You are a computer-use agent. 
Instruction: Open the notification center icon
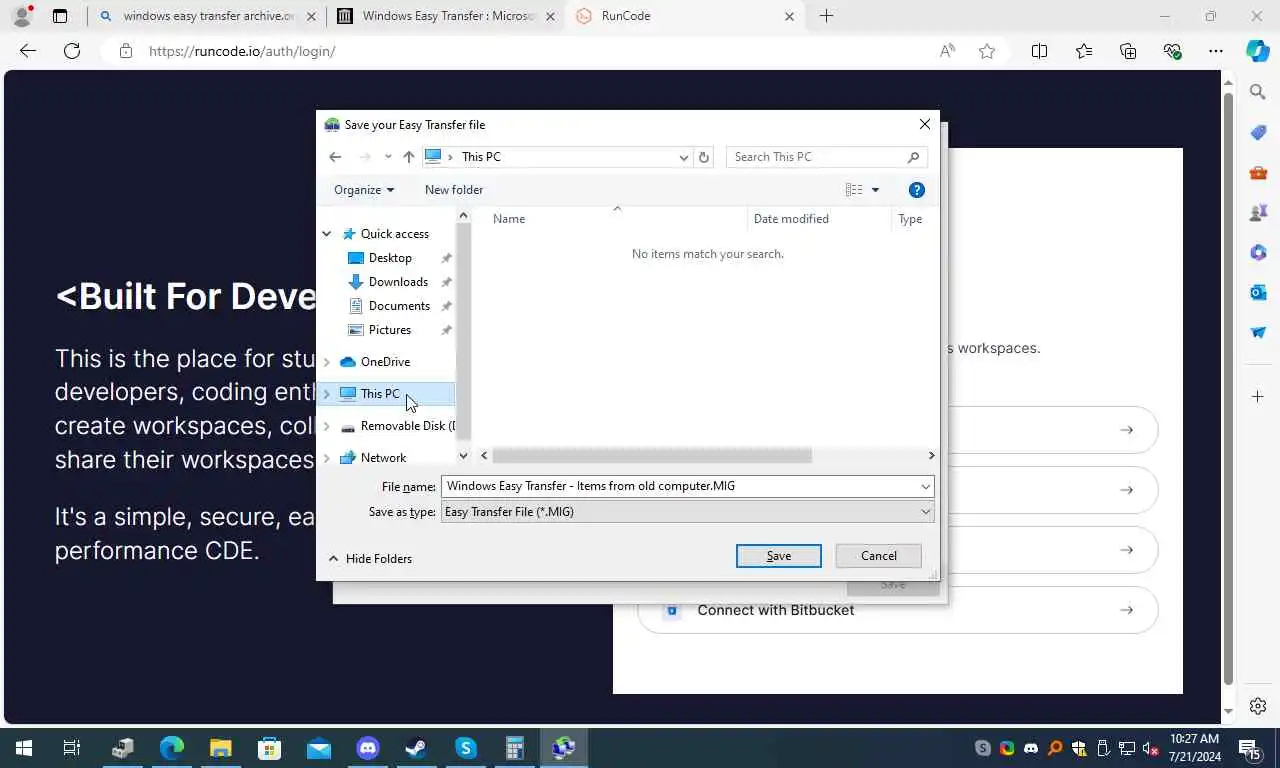(x=1249, y=748)
